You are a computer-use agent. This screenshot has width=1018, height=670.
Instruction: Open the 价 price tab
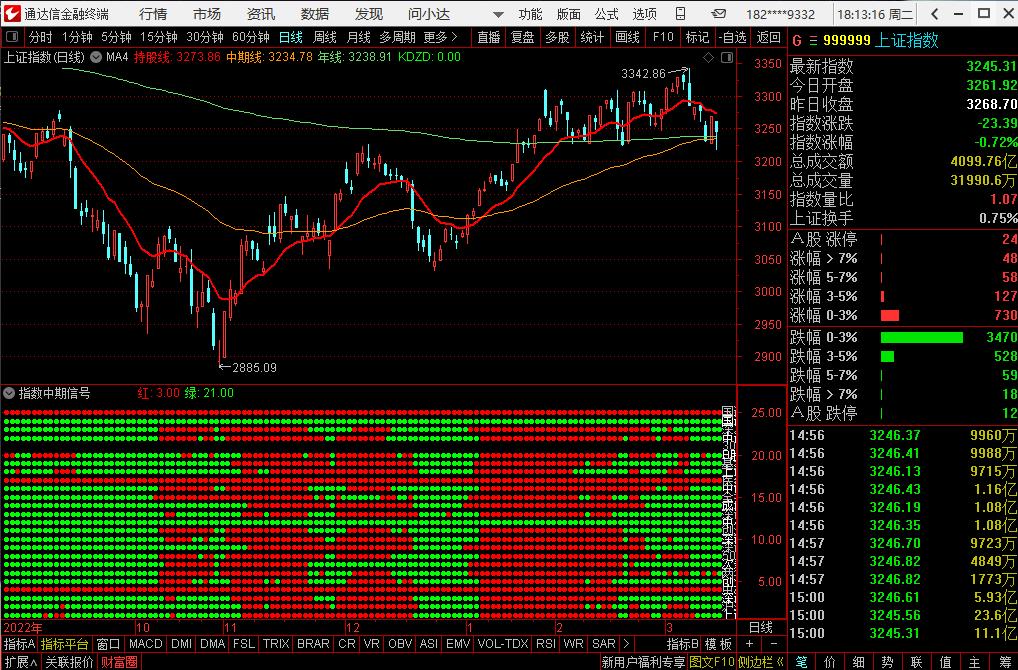[830, 662]
